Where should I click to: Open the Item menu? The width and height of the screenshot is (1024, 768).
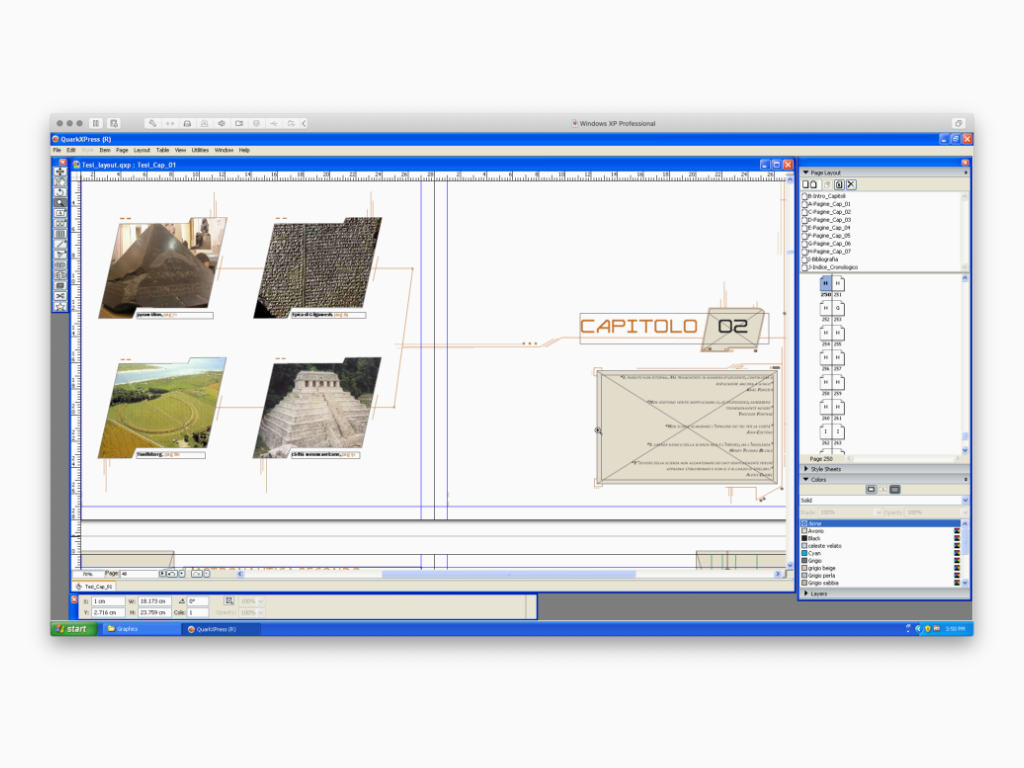pyautogui.click(x=104, y=150)
